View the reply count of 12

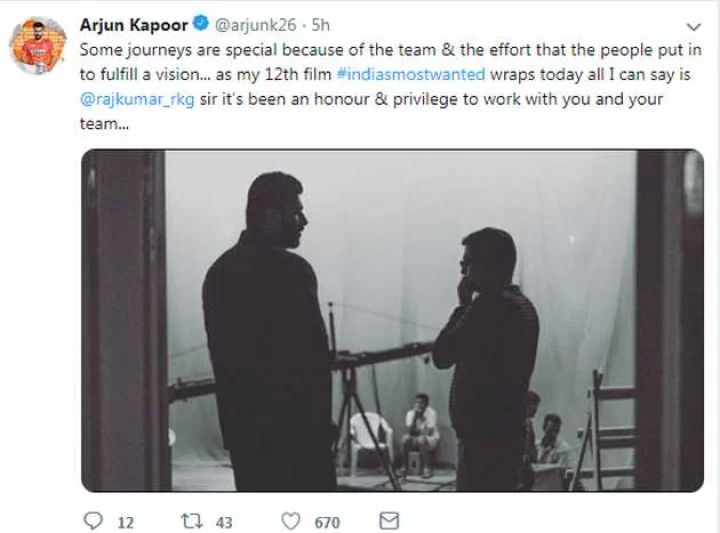(x=125, y=522)
